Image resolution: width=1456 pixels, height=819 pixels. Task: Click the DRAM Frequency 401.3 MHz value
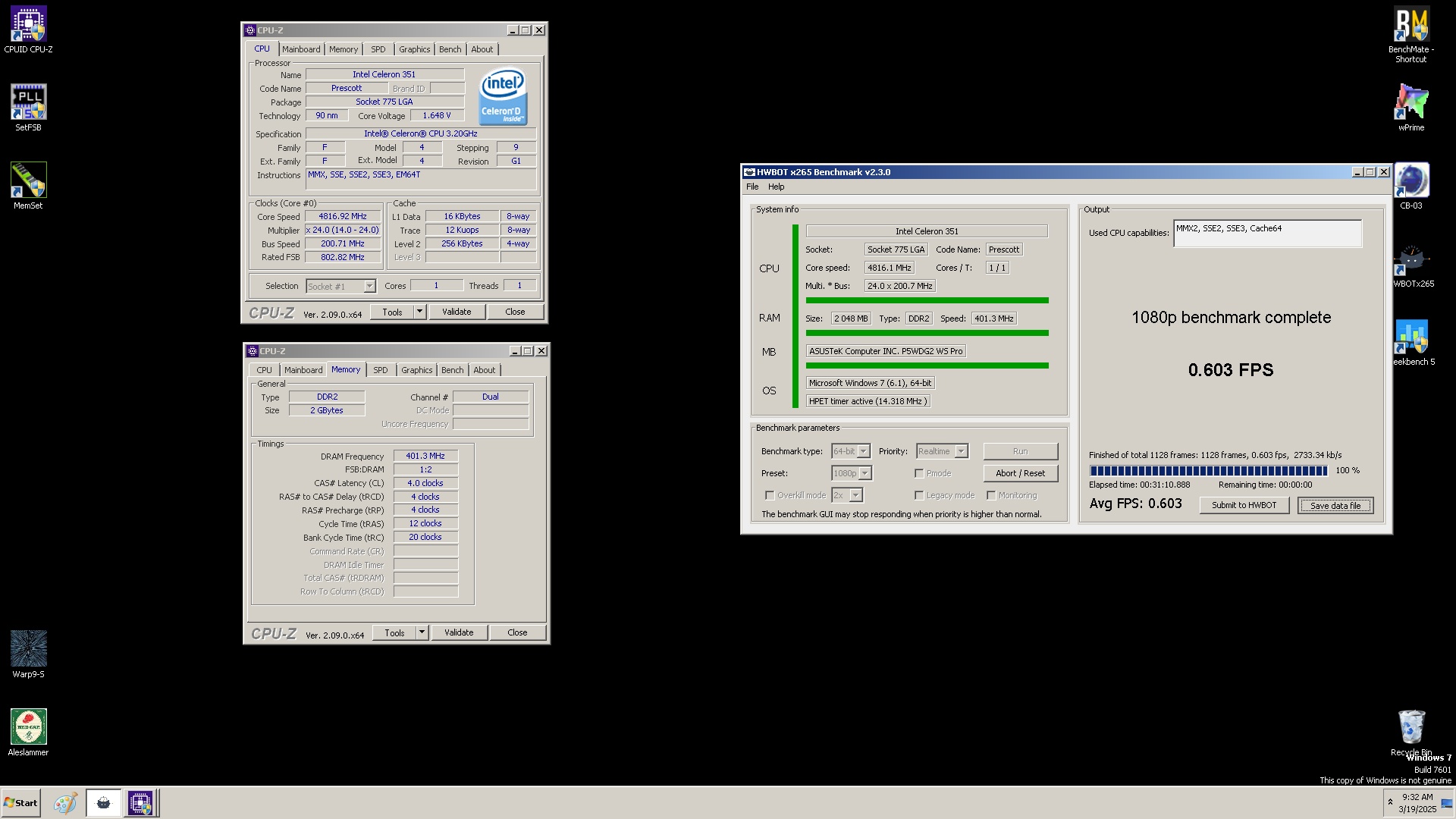point(425,457)
